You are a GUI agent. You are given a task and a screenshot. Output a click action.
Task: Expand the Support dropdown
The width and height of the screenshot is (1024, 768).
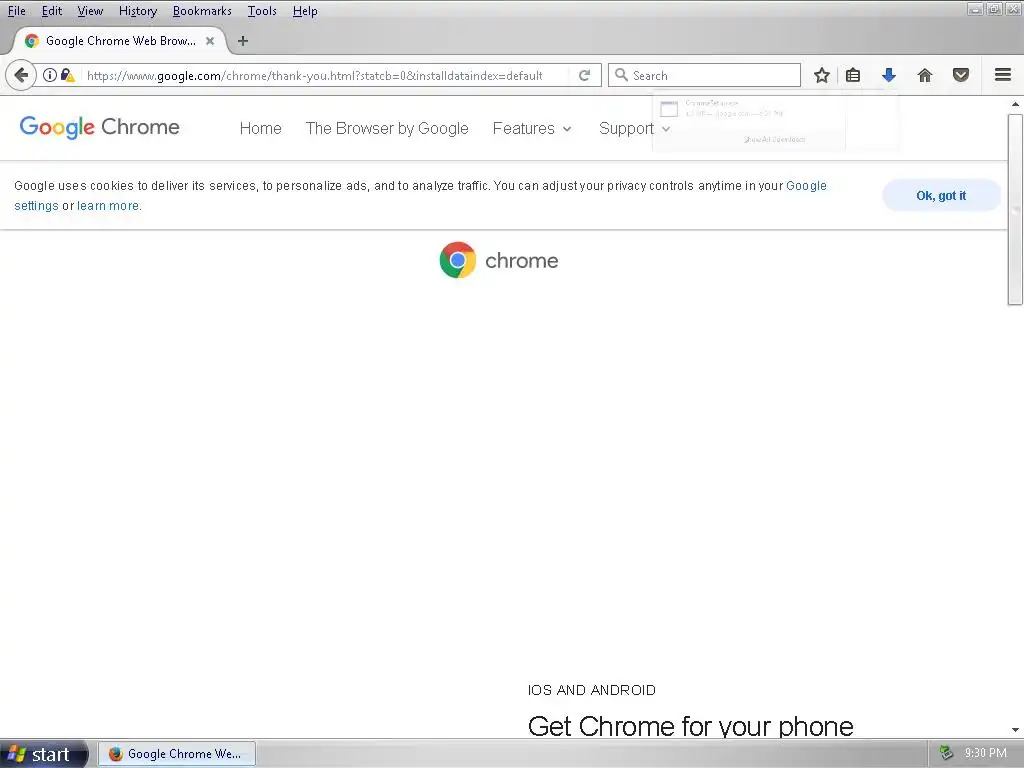coord(634,128)
